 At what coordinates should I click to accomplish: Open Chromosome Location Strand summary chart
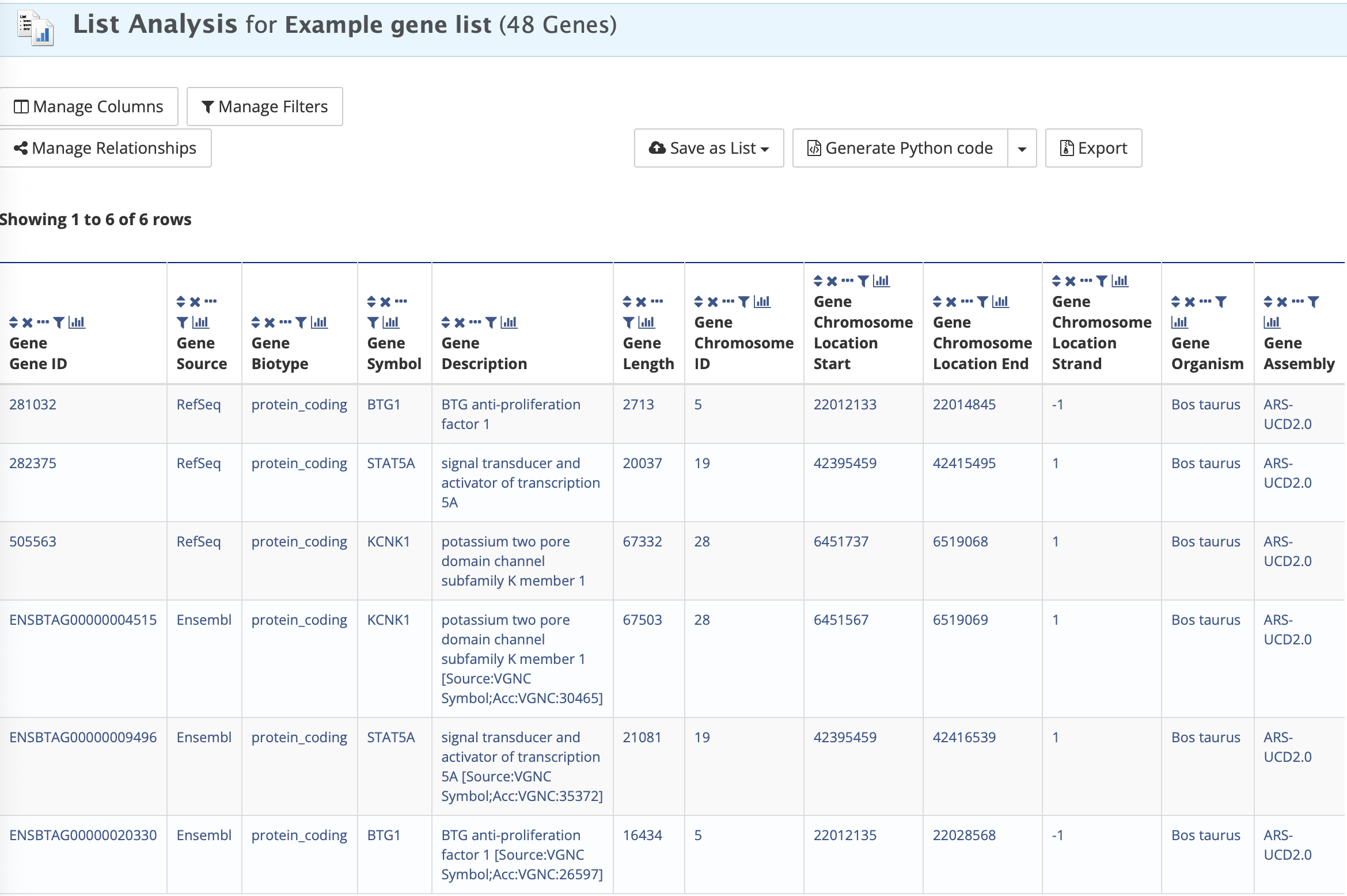coord(1120,281)
